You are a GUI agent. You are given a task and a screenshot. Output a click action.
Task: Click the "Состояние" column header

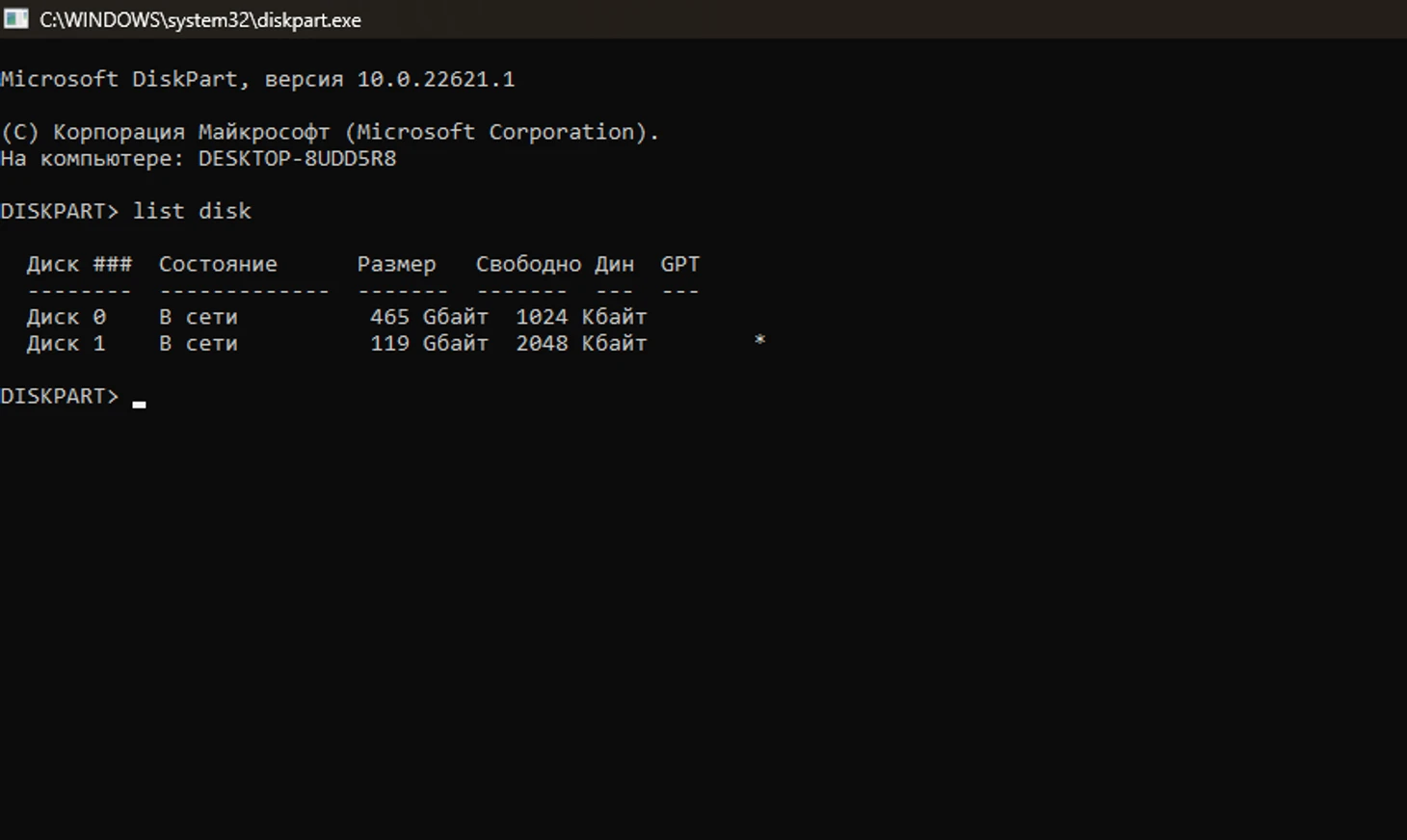point(218,264)
